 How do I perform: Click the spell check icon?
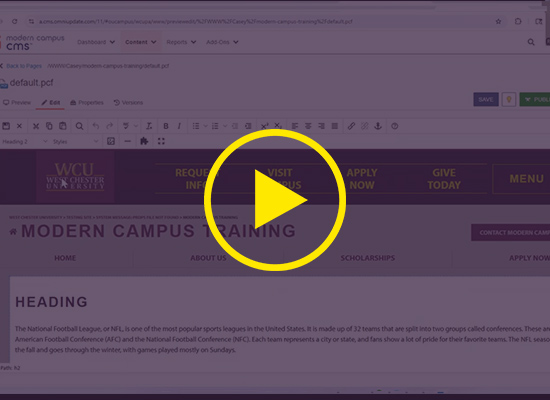pyautogui.click(x=126, y=126)
